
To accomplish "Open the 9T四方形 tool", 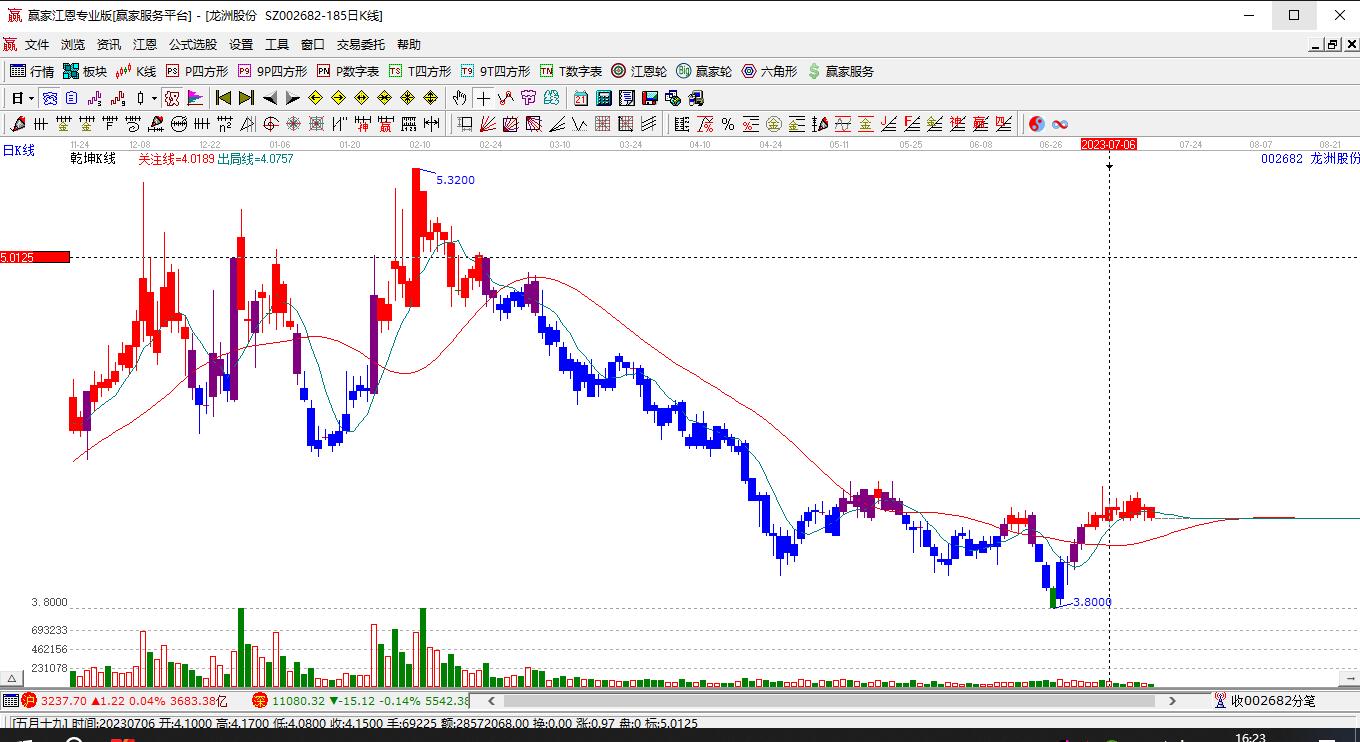I will 495,71.
